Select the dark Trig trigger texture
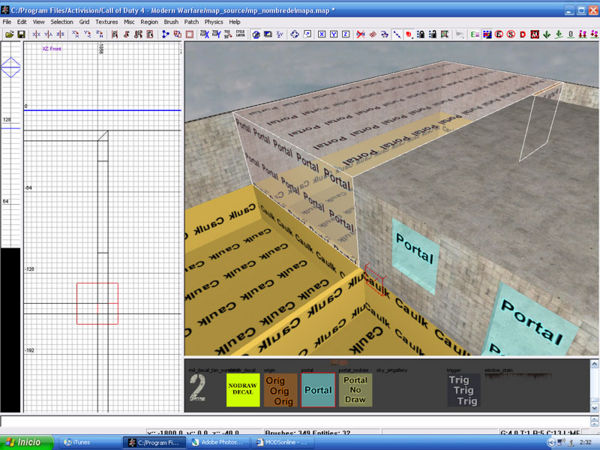The height and width of the screenshot is (450, 600). pos(464,390)
